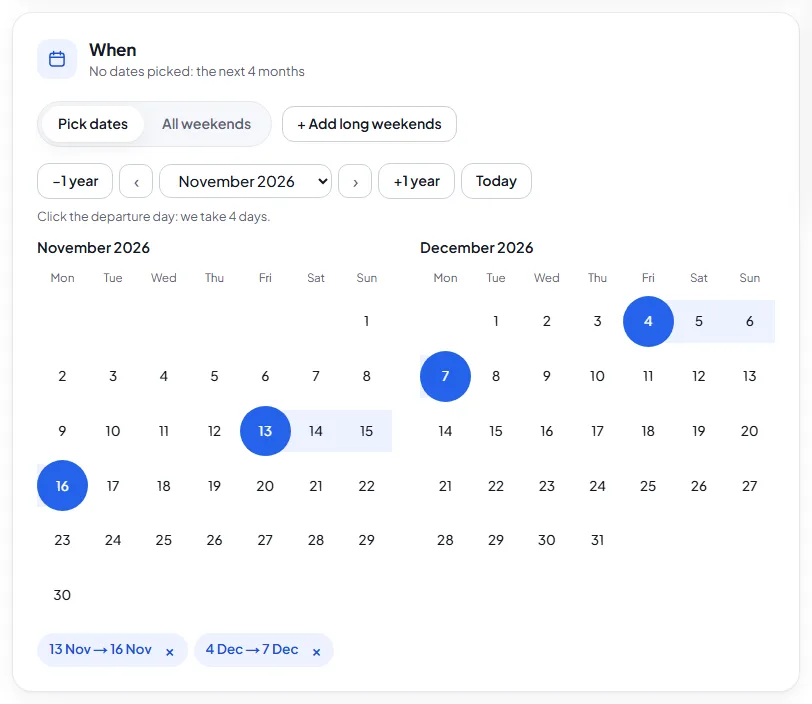Screen dimensions: 812x704
Task: Click selected November 16 end day
Action: click(x=62, y=486)
